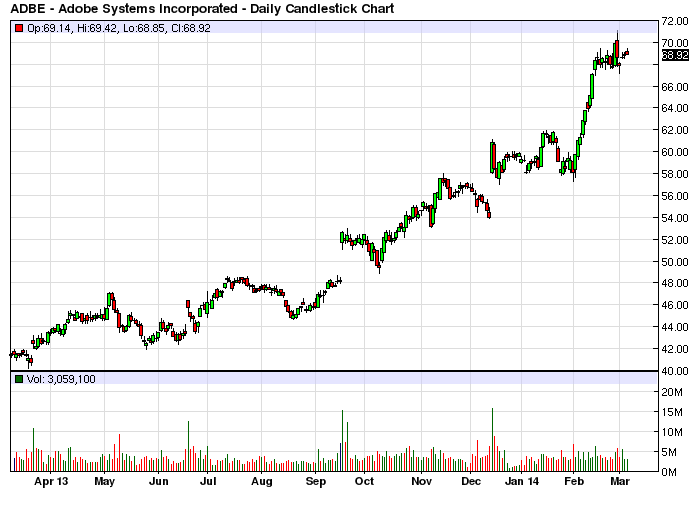Click the red OHLC legend square
Image resolution: width=700 pixels, height=512 pixels.
[x=19, y=28]
